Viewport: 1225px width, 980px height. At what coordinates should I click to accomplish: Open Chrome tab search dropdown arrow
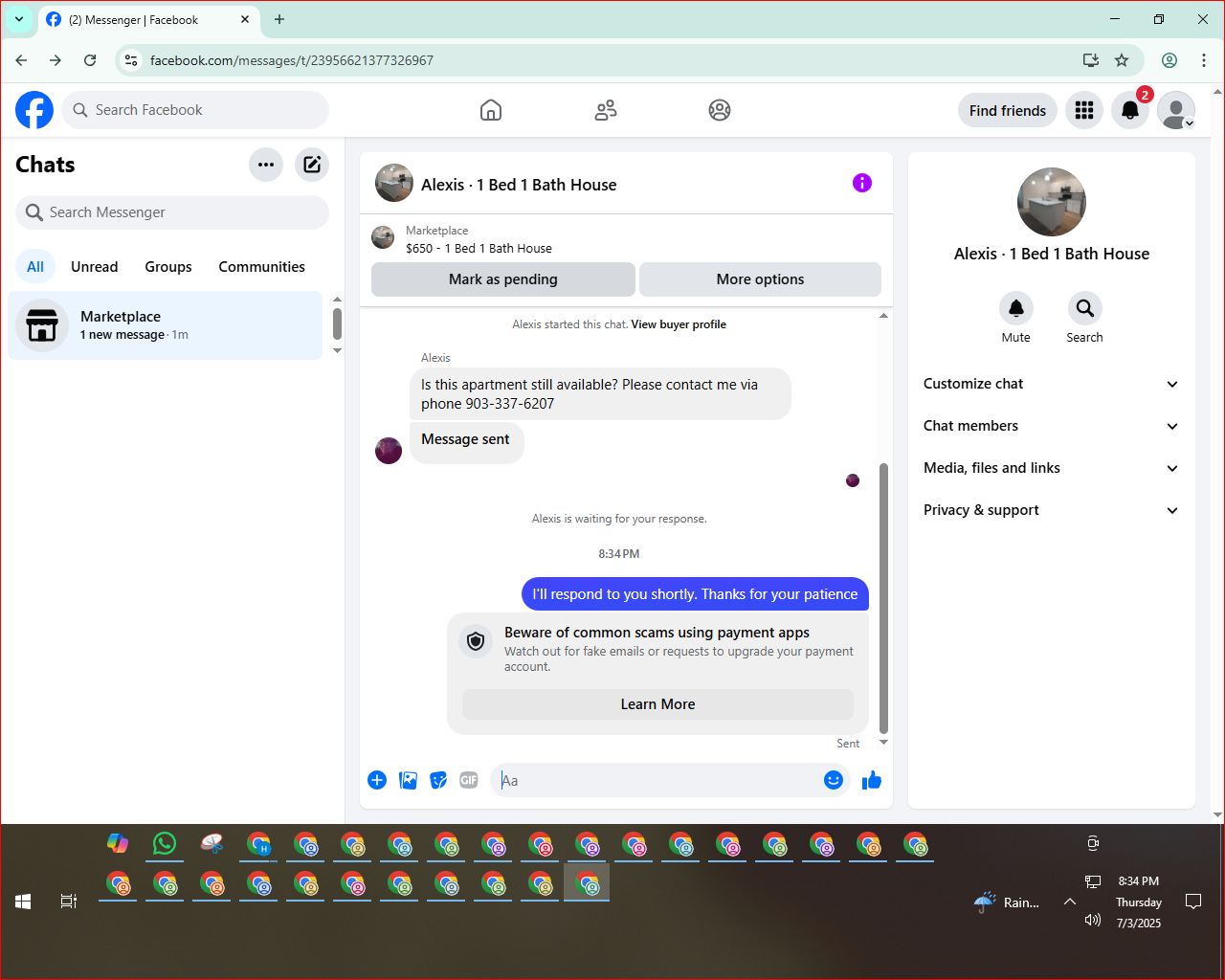pyautogui.click(x=19, y=19)
